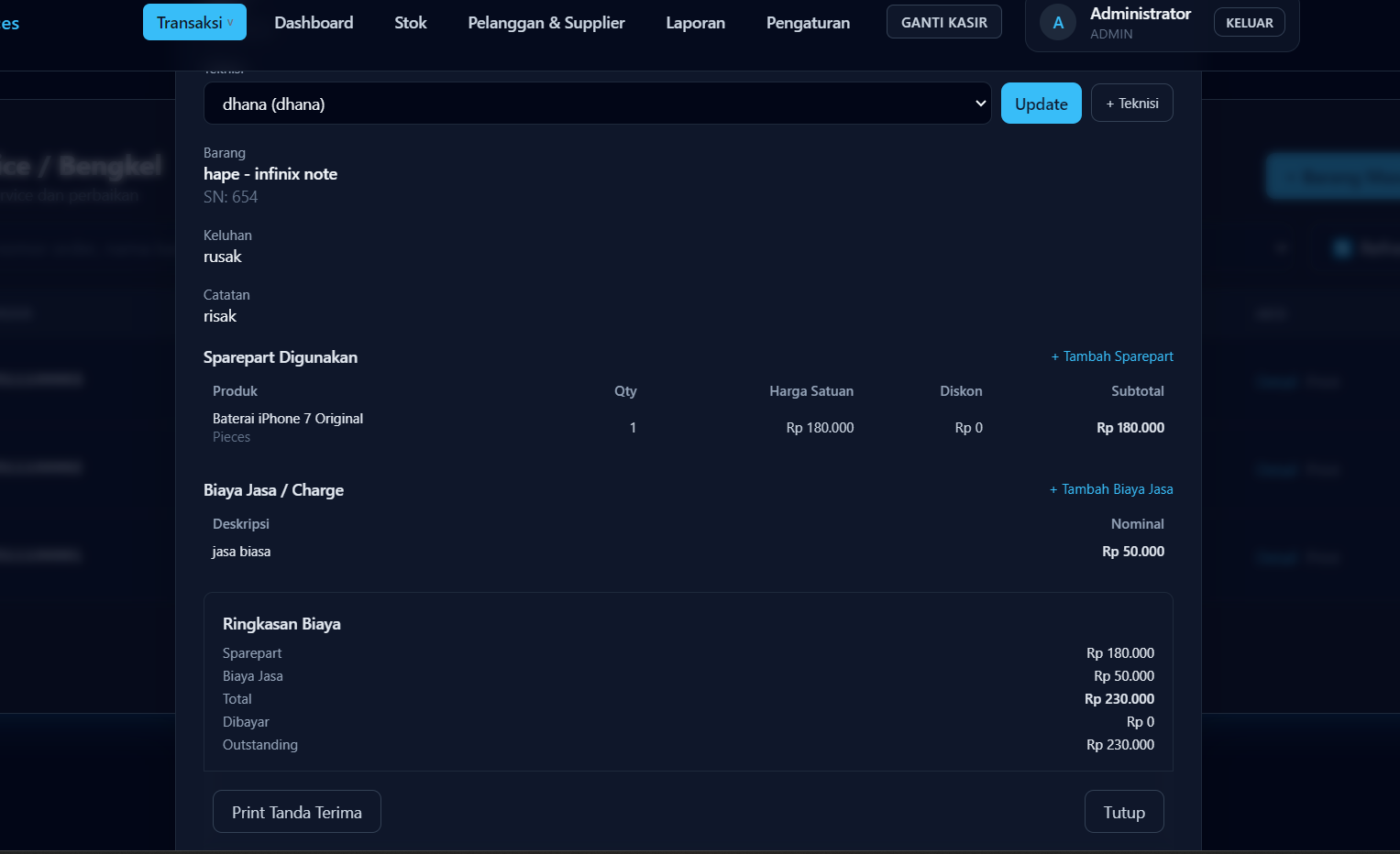Open the Laporan menu
The width and height of the screenshot is (1400, 854).
point(695,23)
